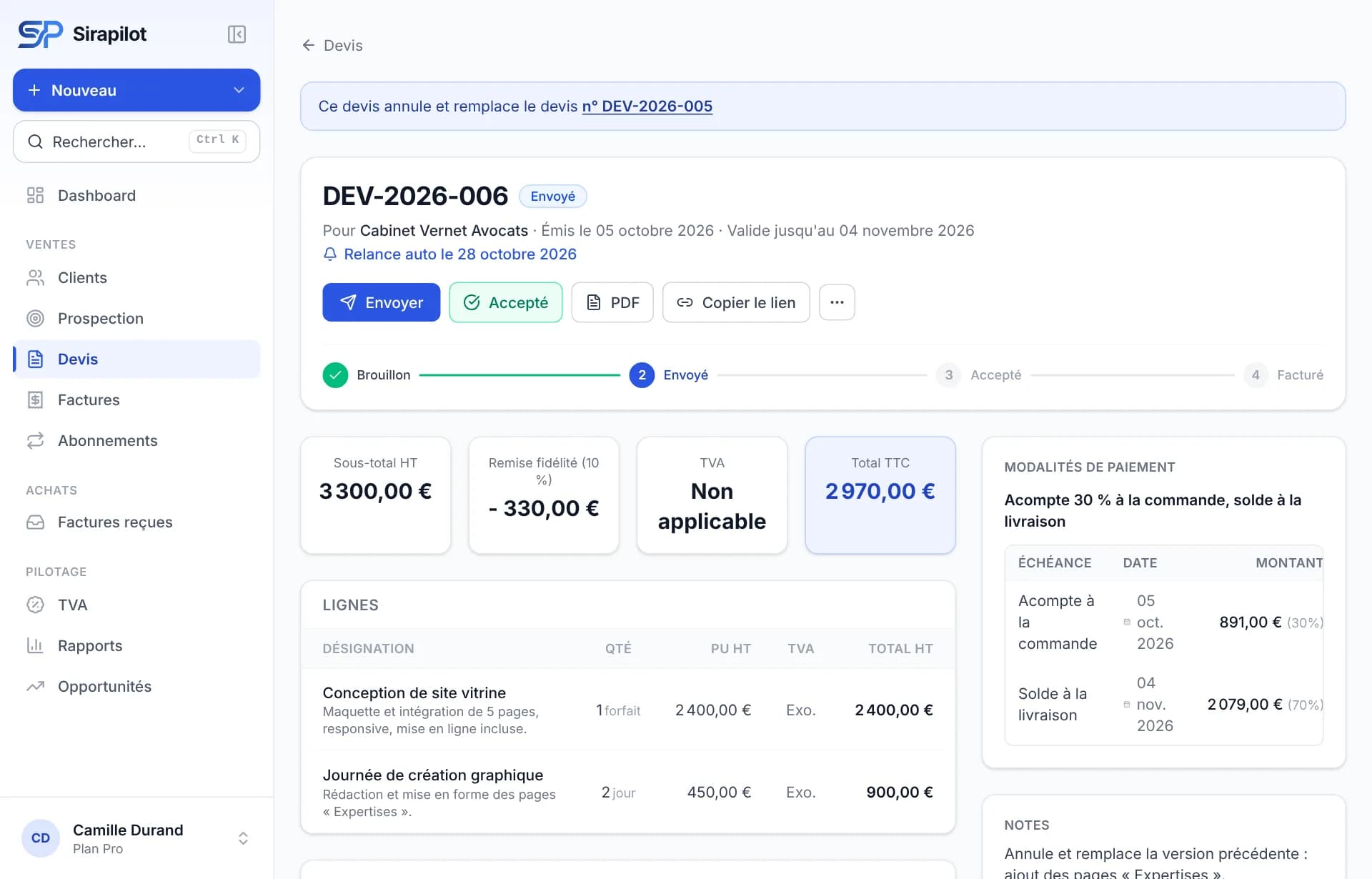Image resolution: width=1372 pixels, height=879 pixels.
Task: Open the TVA pilotage page
Action: pyautogui.click(x=136, y=605)
